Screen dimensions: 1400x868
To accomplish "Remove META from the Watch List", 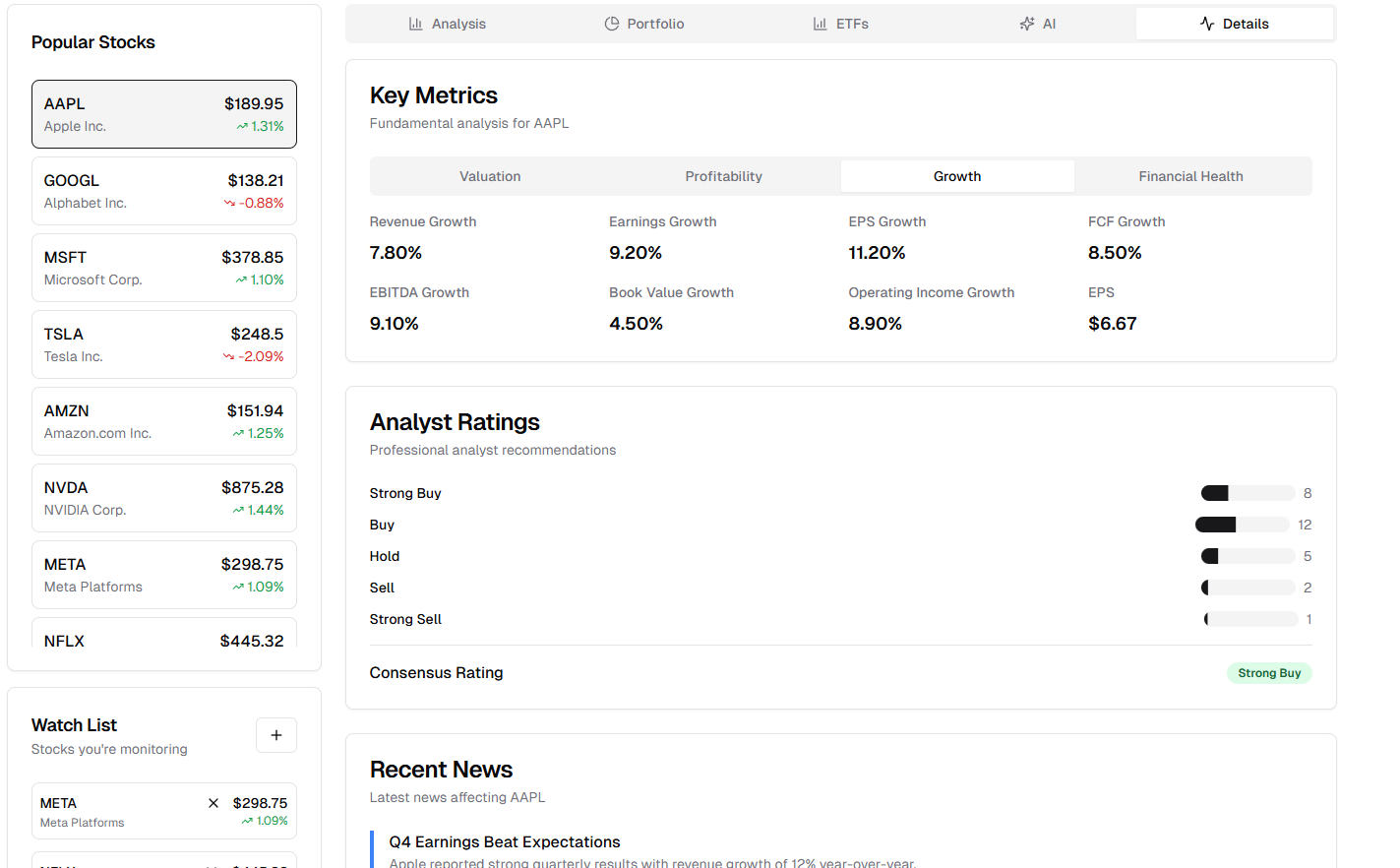I will 213,803.
